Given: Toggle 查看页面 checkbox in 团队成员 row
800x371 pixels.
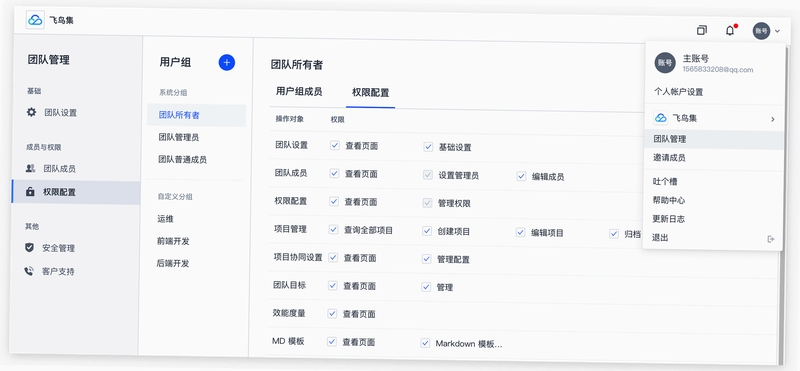Looking at the screenshot, I should coord(334,174).
